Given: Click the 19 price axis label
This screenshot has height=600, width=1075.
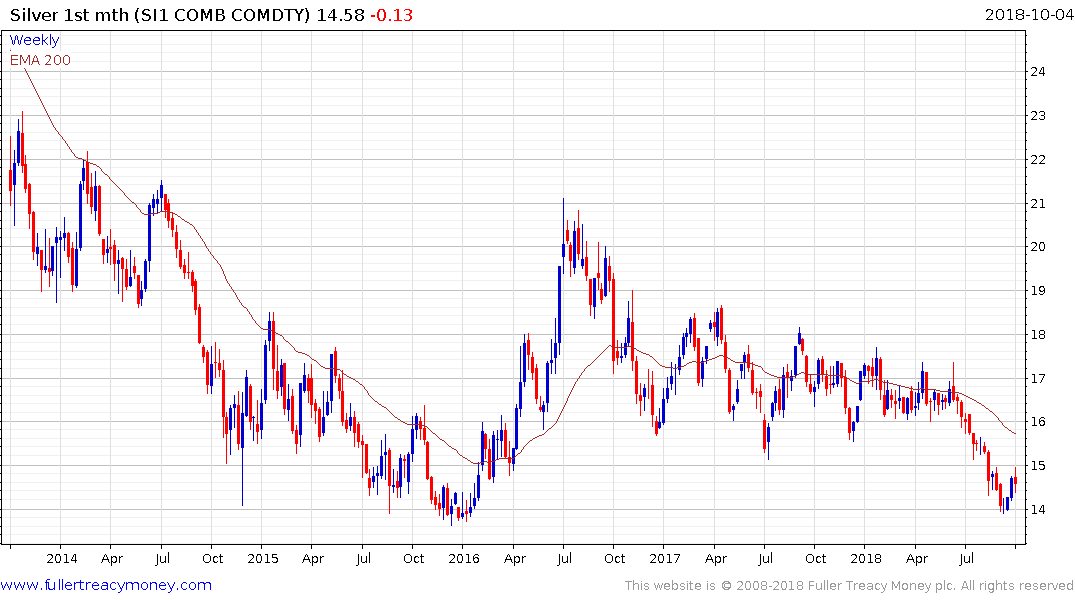Looking at the screenshot, I should pyautogui.click(x=1038, y=291).
